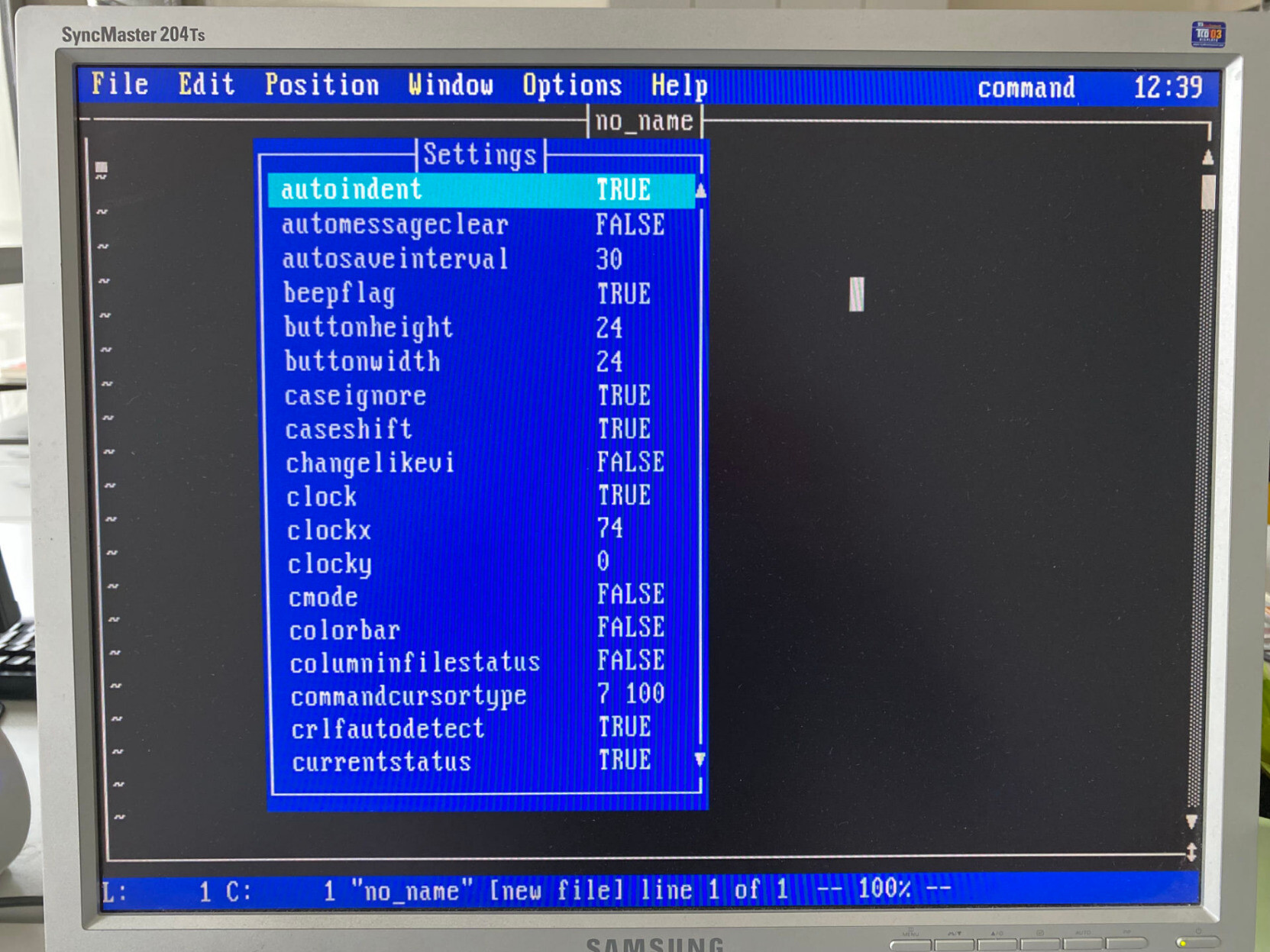
Task: Toggle the caseshift setting
Action: click(483, 429)
